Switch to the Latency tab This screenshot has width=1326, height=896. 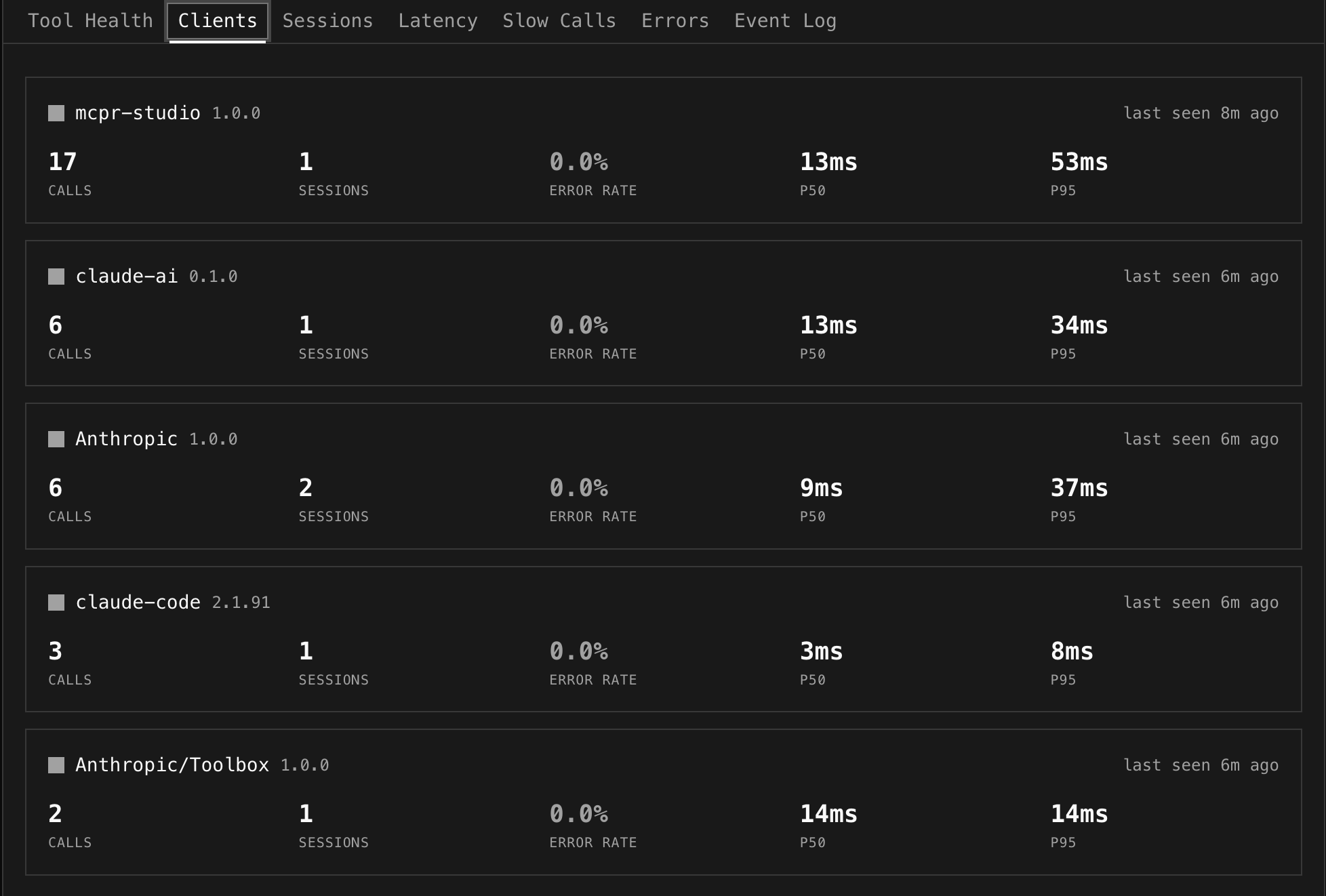[438, 20]
